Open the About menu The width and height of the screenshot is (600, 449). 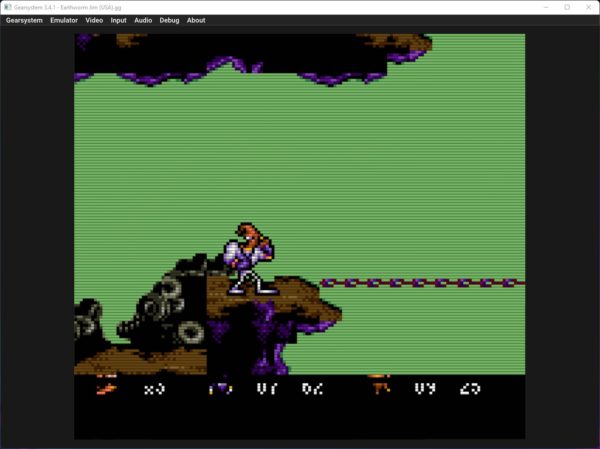(x=196, y=20)
